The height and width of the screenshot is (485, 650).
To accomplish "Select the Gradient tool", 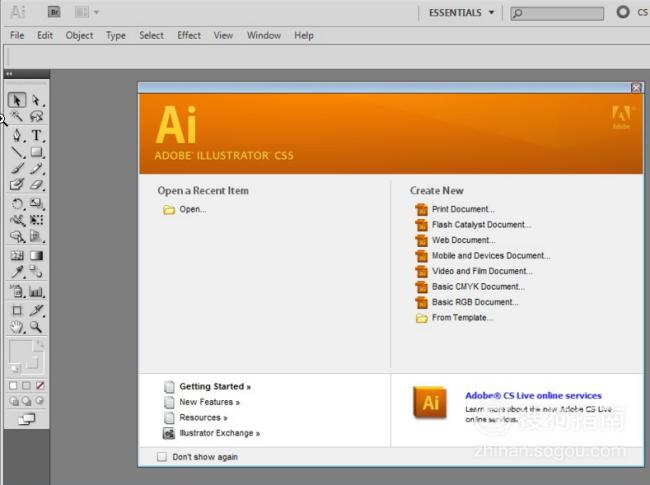I will [x=36, y=256].
